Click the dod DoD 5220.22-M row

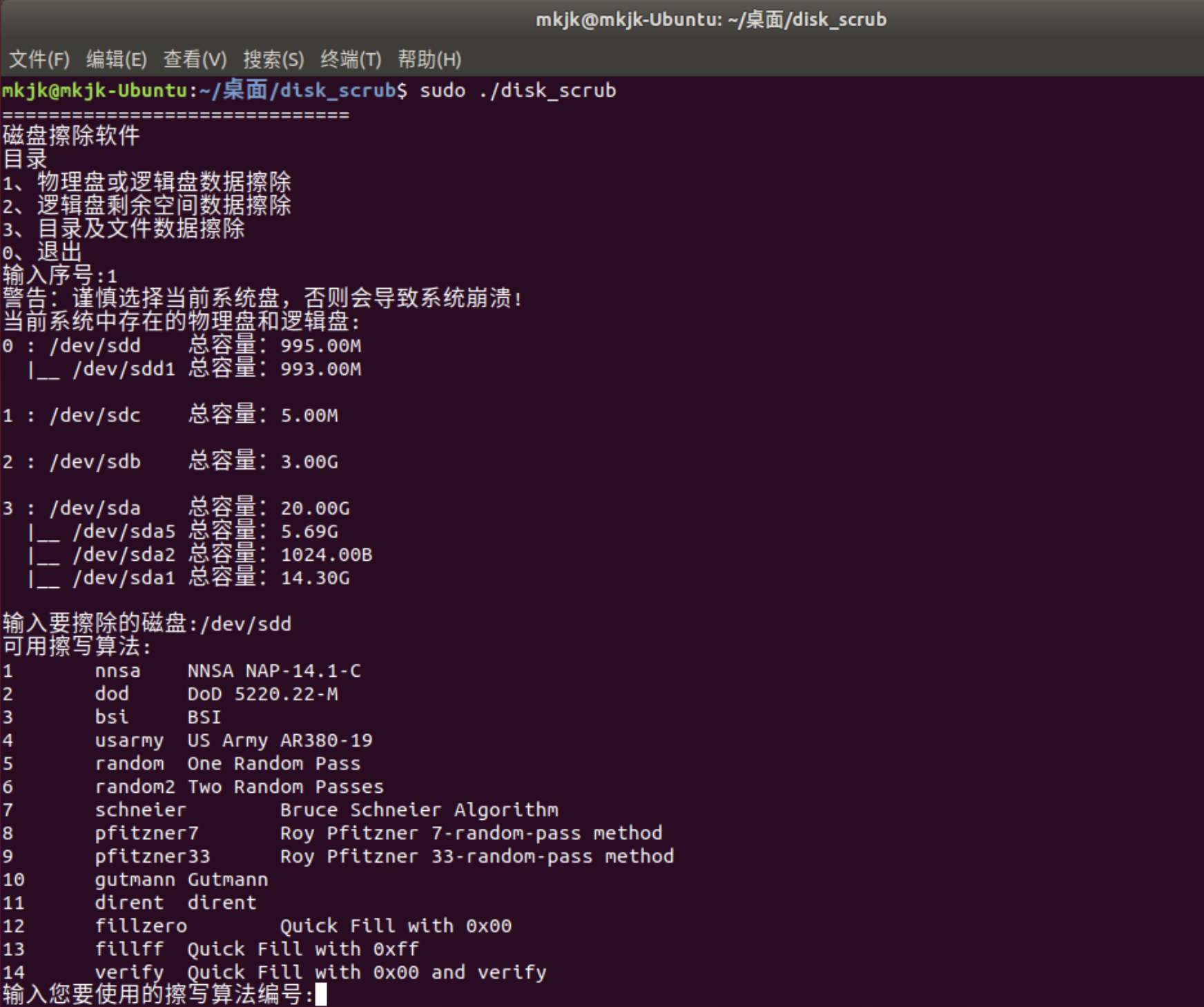[x=171, y=694]
